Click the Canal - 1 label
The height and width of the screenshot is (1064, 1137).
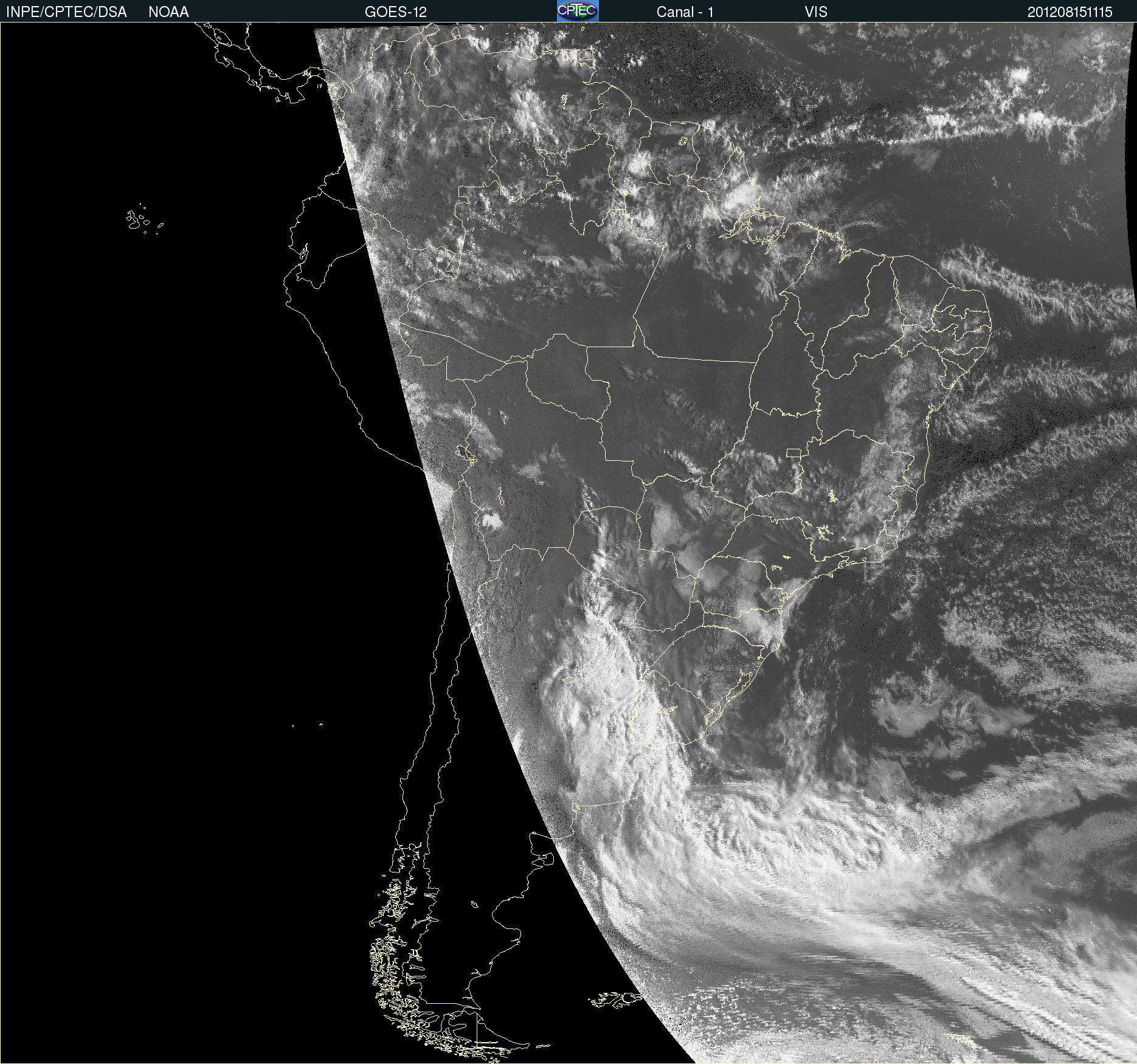click(685, 12)
